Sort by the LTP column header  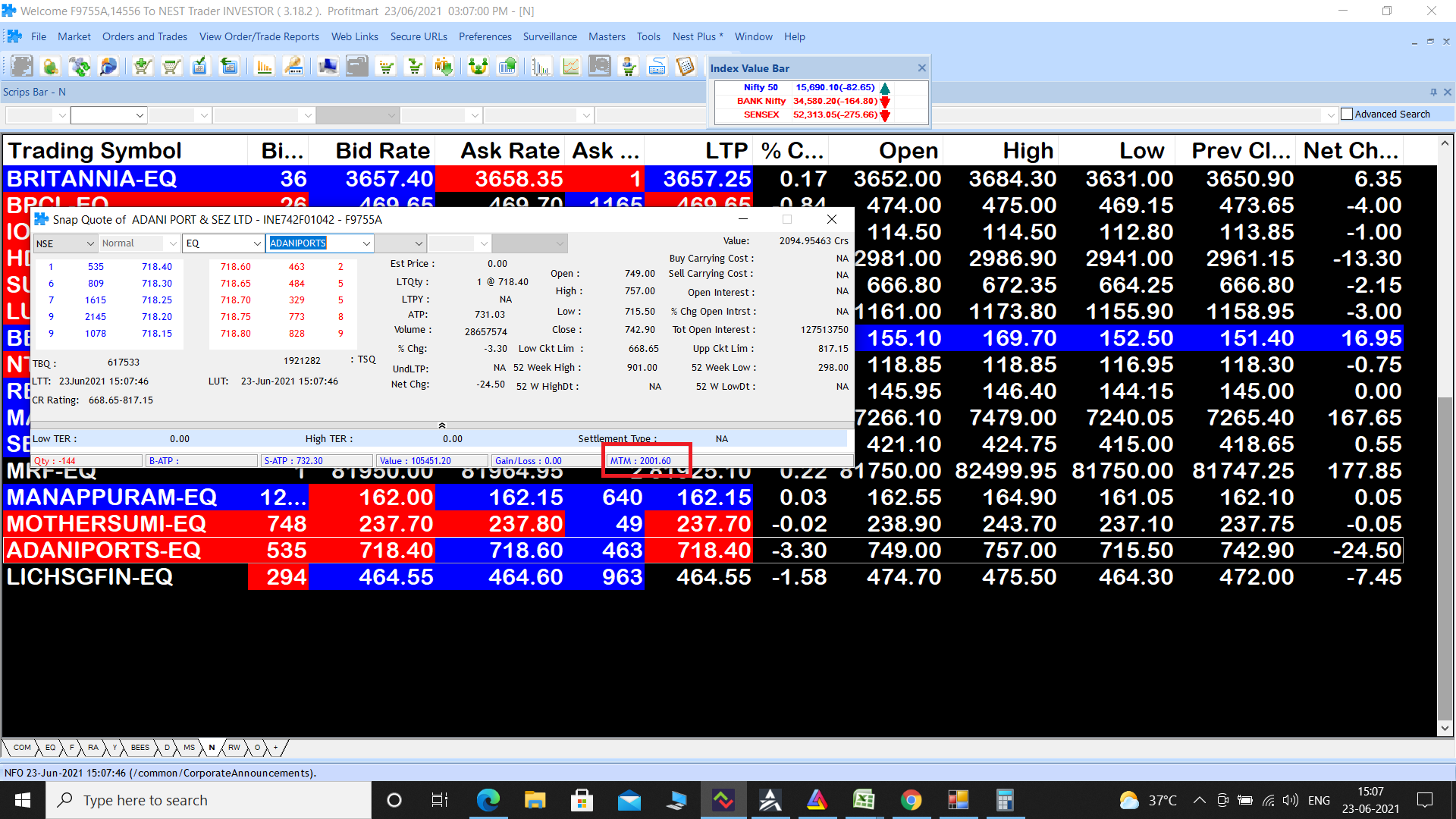pos(698,151)
